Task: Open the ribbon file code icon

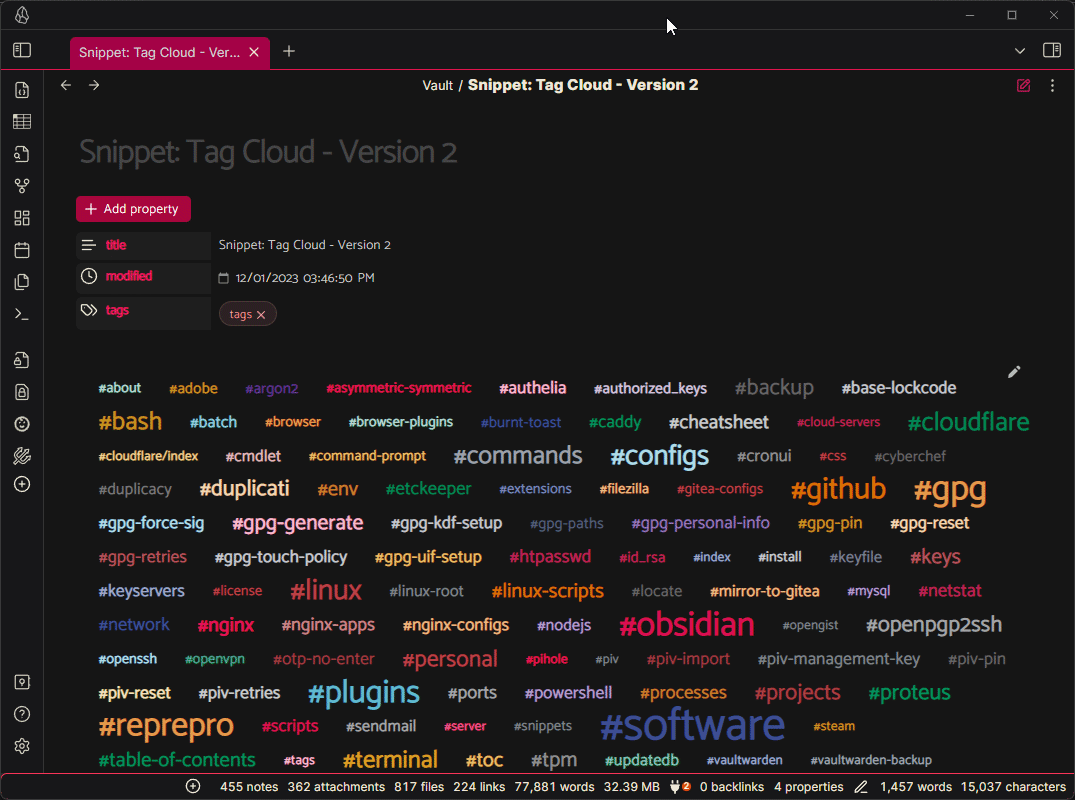Action: point(22,90)
